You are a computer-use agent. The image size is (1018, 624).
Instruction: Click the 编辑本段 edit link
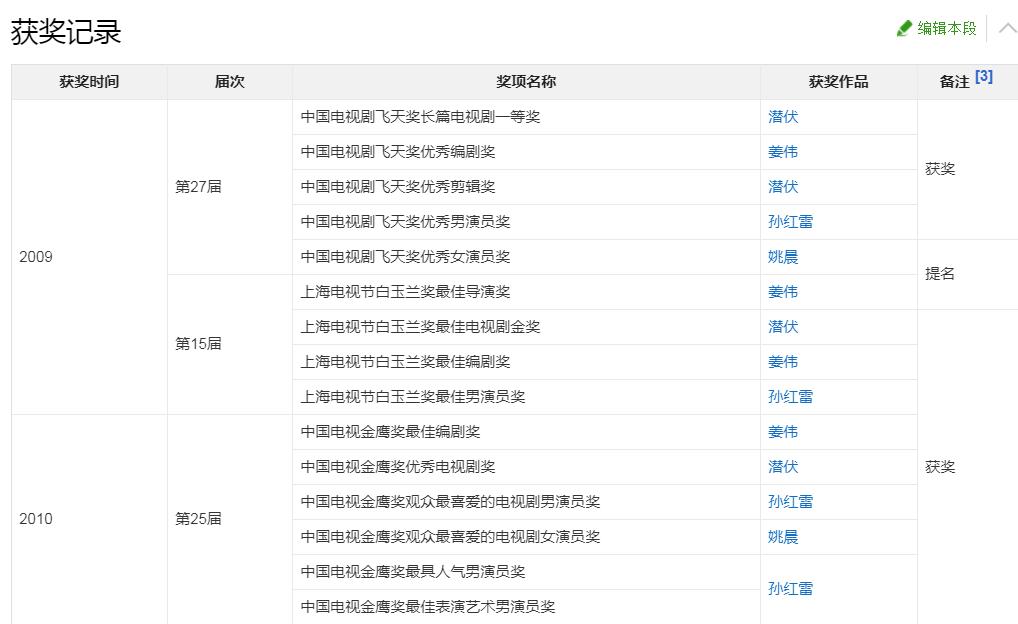click(945, 28)
